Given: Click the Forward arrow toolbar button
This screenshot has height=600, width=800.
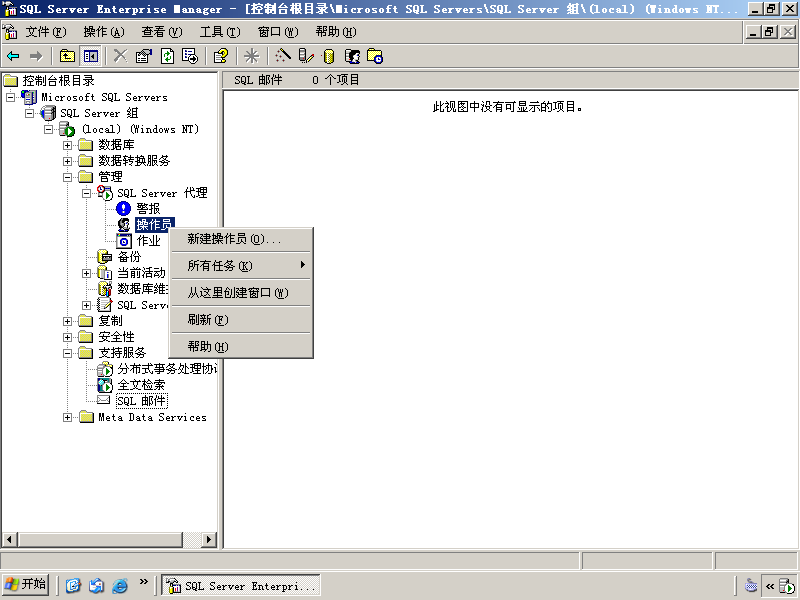Looking at the screenshot, I should point(36,56).
